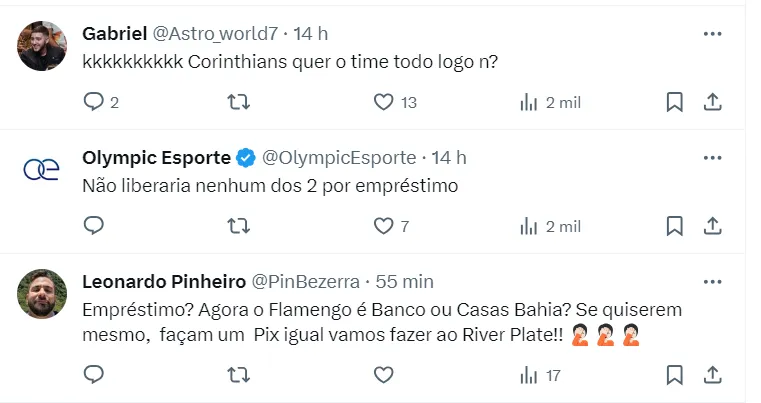The height and width of the screenshot is (403, 761).
Task: Click the @PinBezerra handle
Action: pos(306,282)
